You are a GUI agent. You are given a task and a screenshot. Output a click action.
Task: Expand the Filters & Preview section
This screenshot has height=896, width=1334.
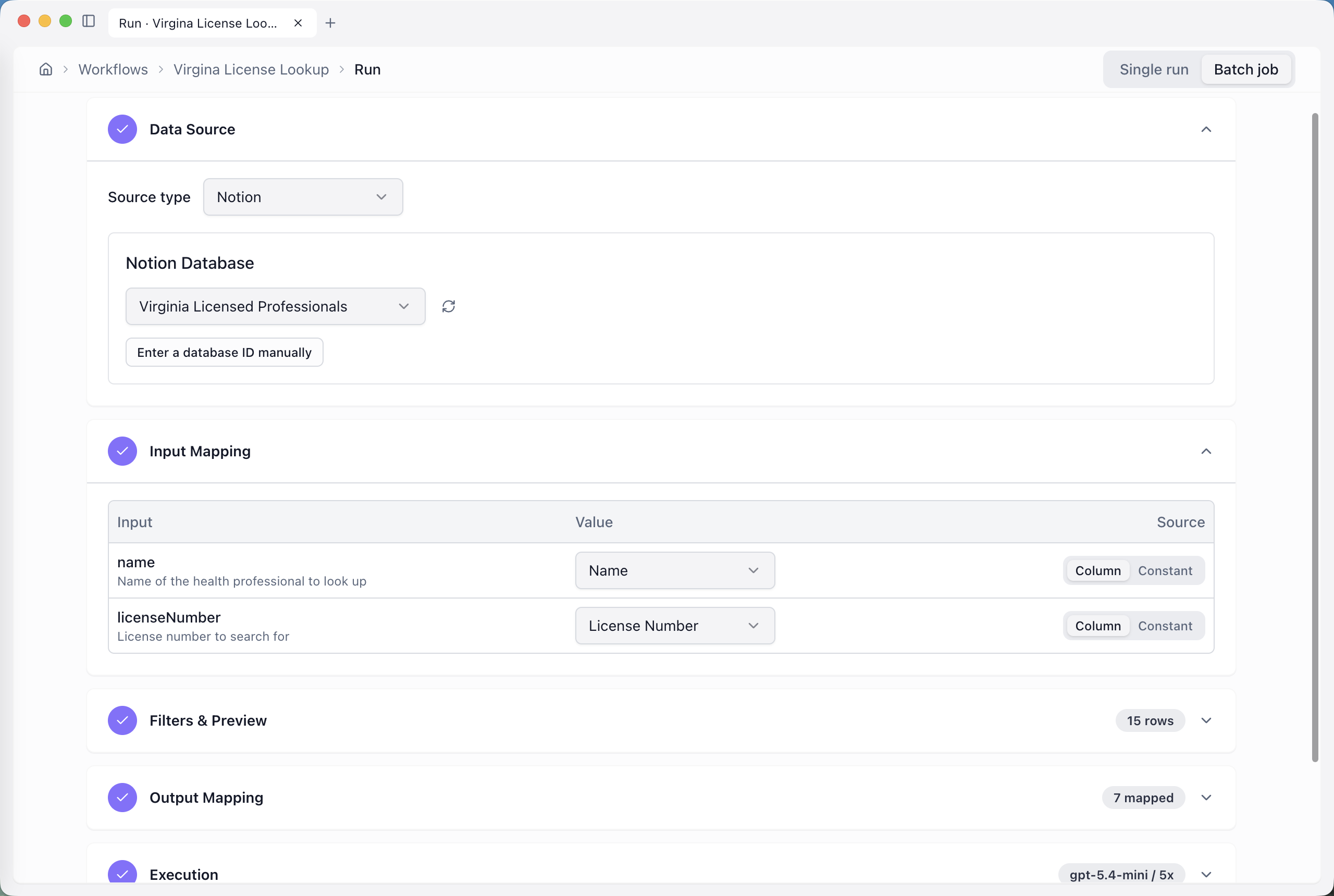point(1206,720)
